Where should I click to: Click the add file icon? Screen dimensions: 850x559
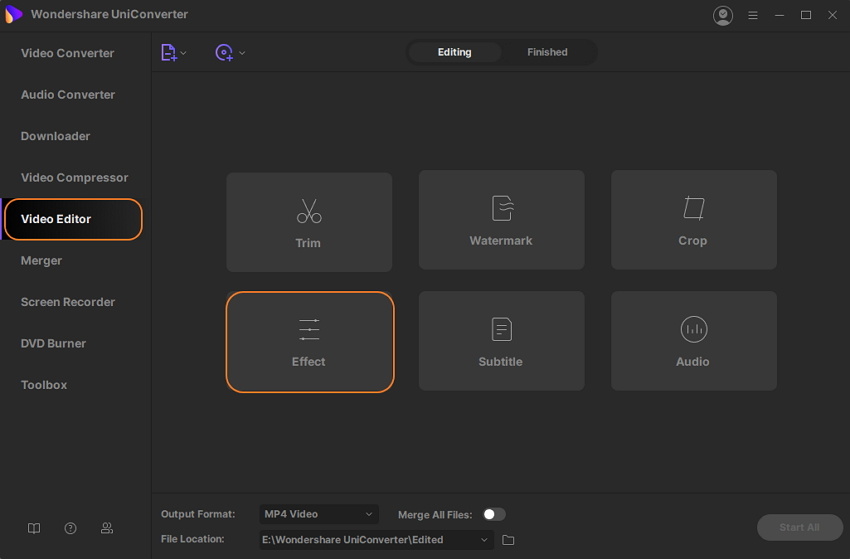(168, 53)
